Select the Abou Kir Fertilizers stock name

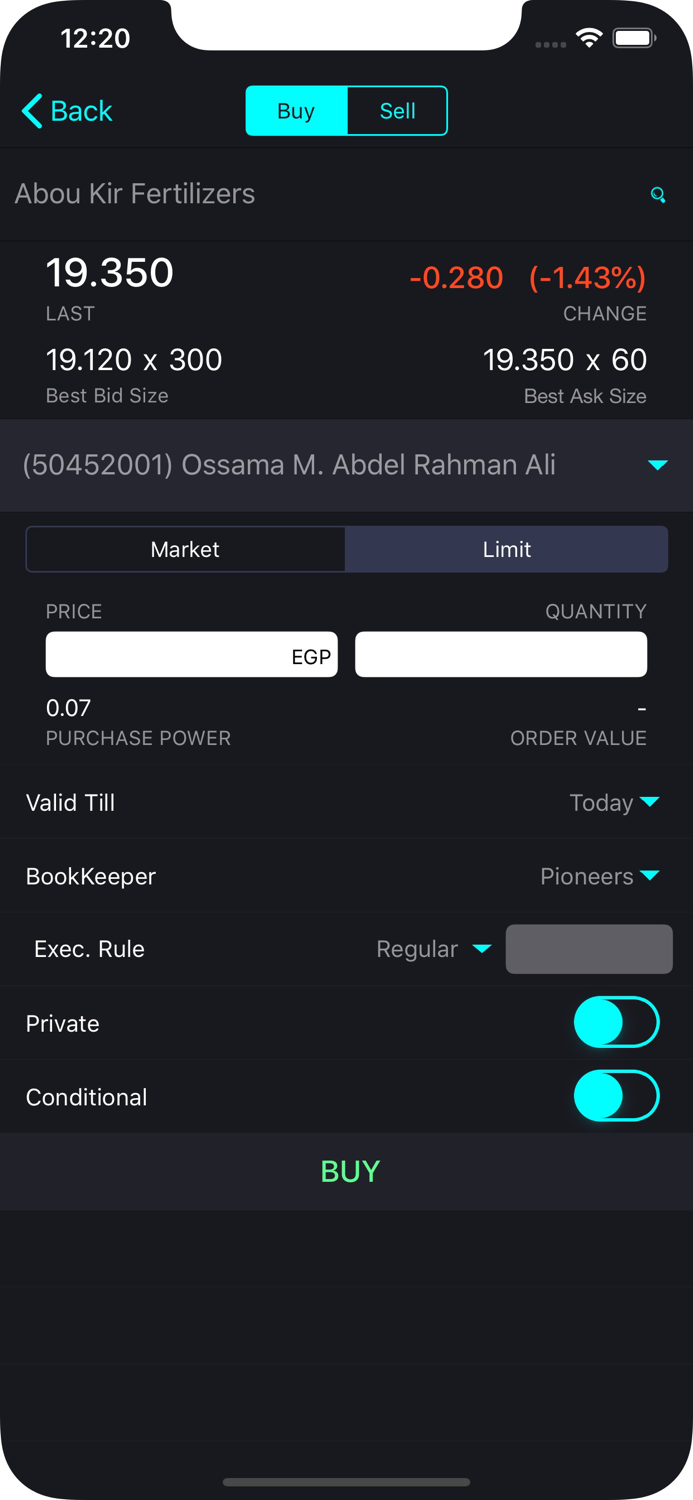(x=135, y=193)
